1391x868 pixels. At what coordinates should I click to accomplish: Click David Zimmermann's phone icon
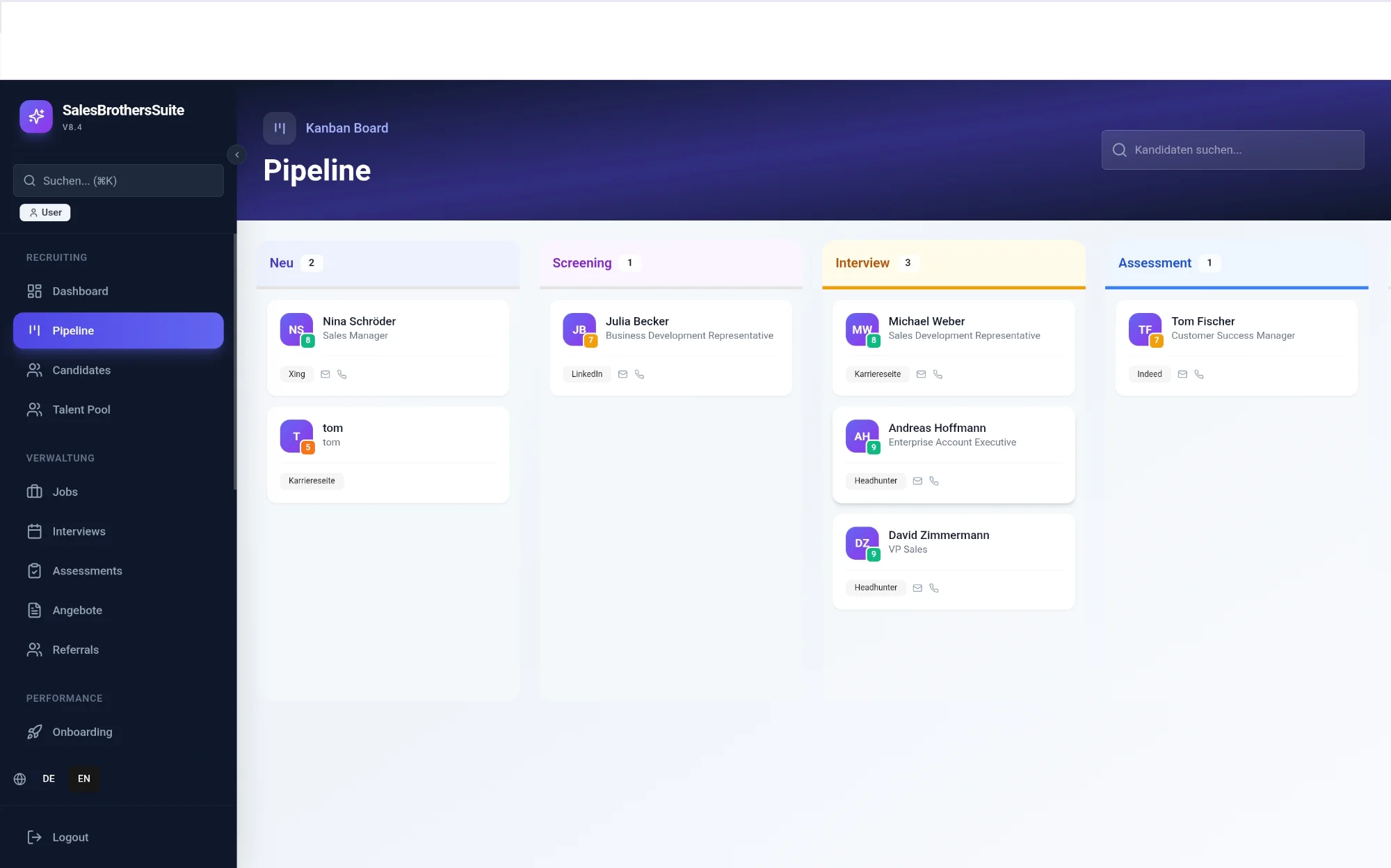(934, 588)
